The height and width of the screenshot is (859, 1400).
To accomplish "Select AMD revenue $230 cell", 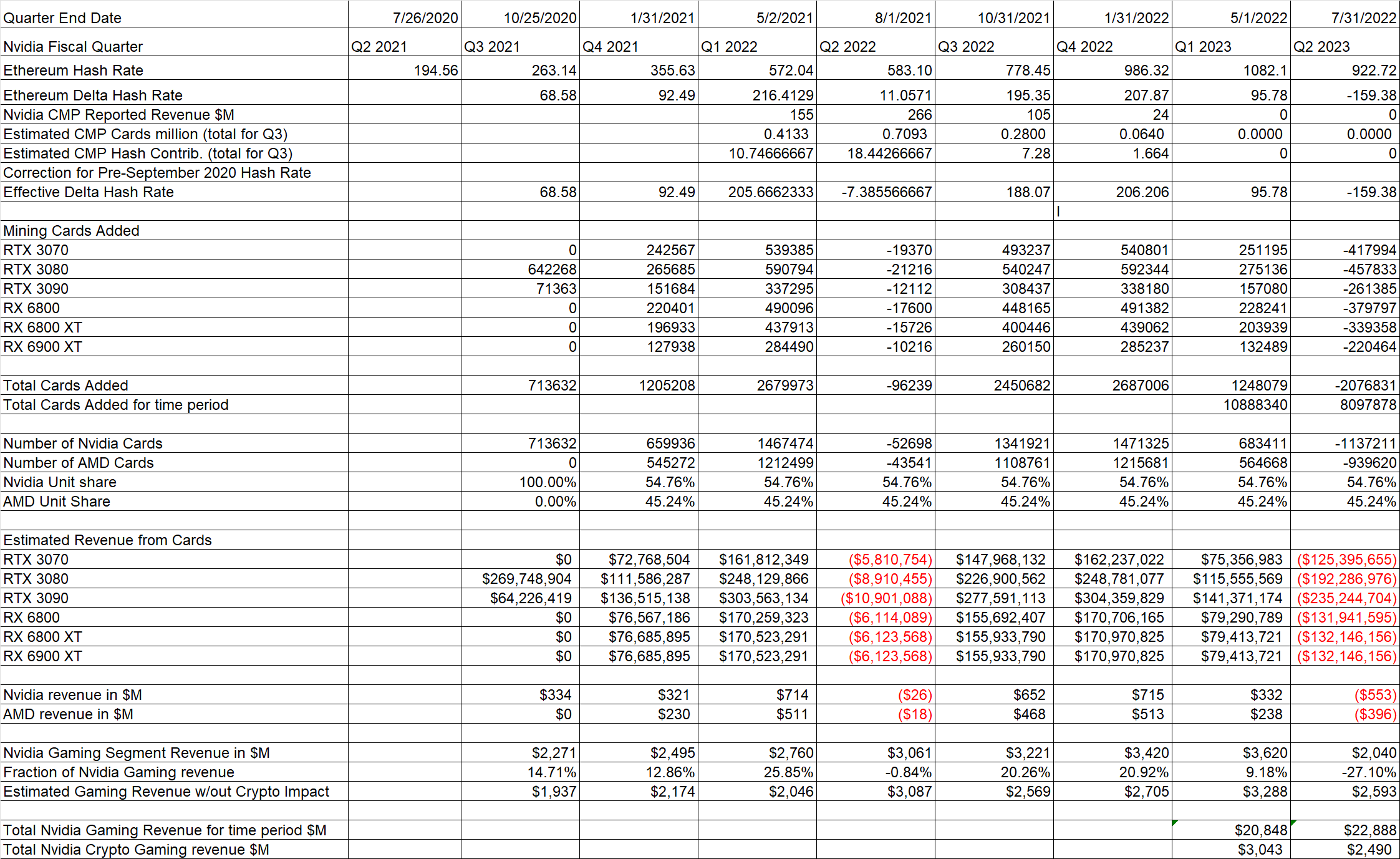I will click(x=639, y=714).
